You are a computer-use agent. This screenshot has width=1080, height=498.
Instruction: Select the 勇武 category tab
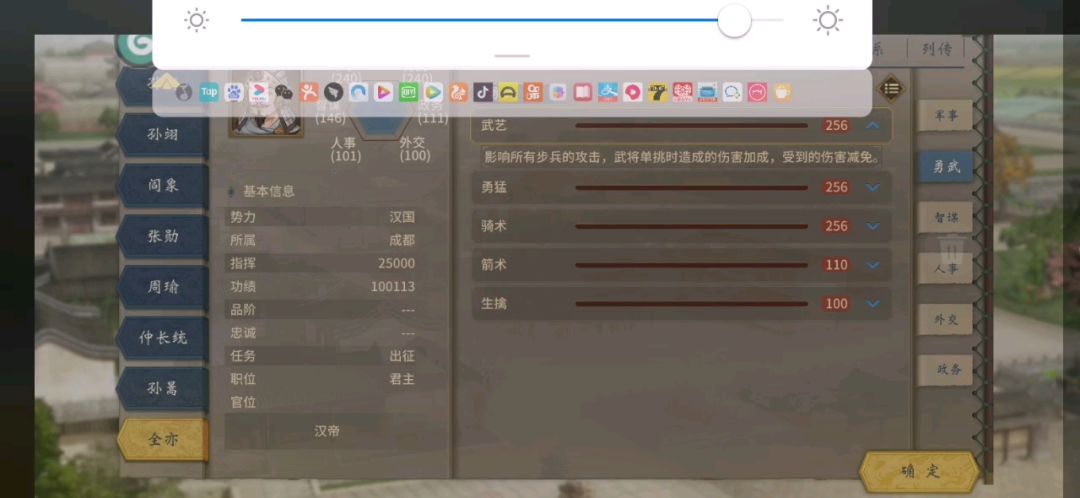(945, 167)
